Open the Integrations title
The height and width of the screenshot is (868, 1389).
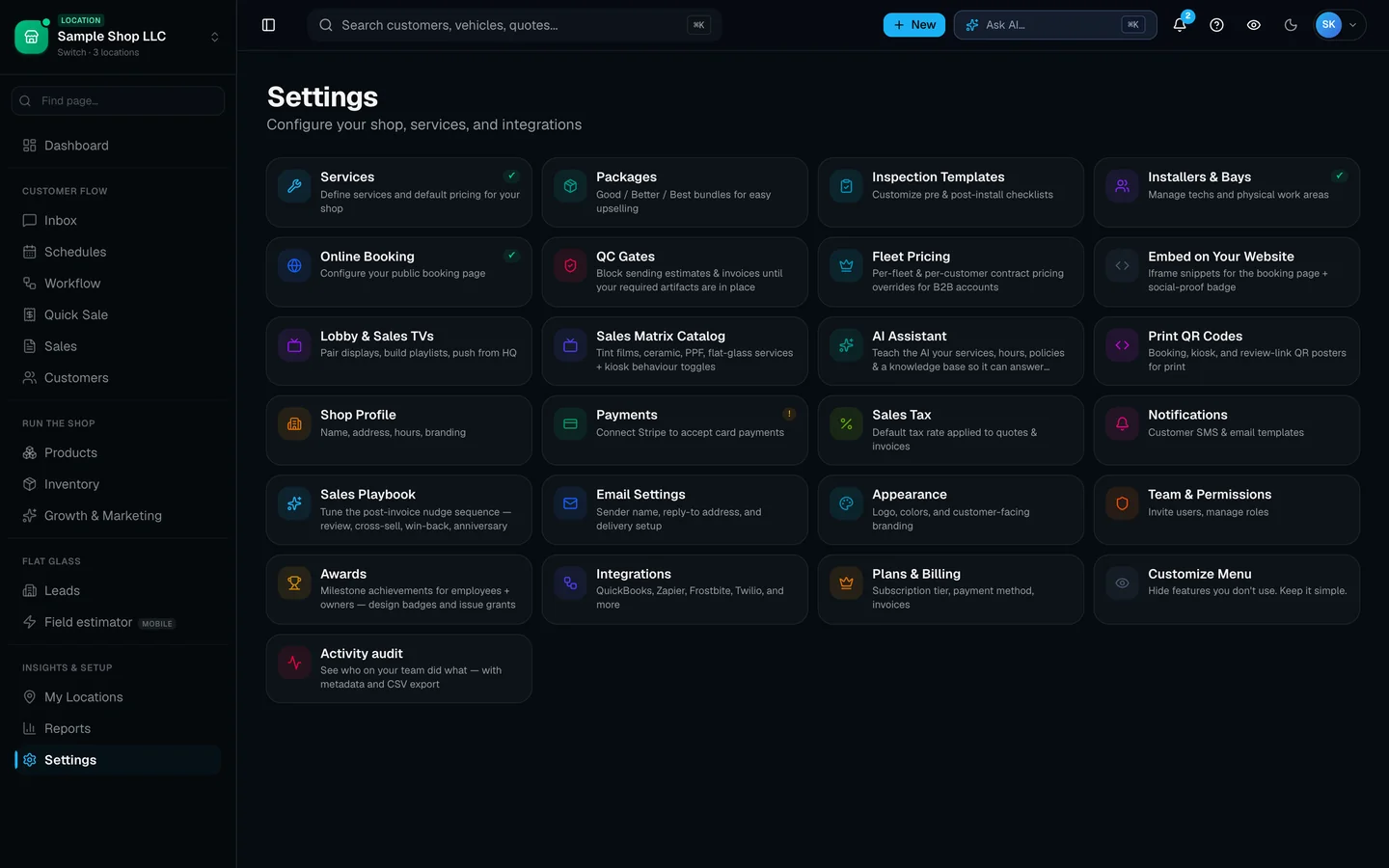[x=633, y=574]
